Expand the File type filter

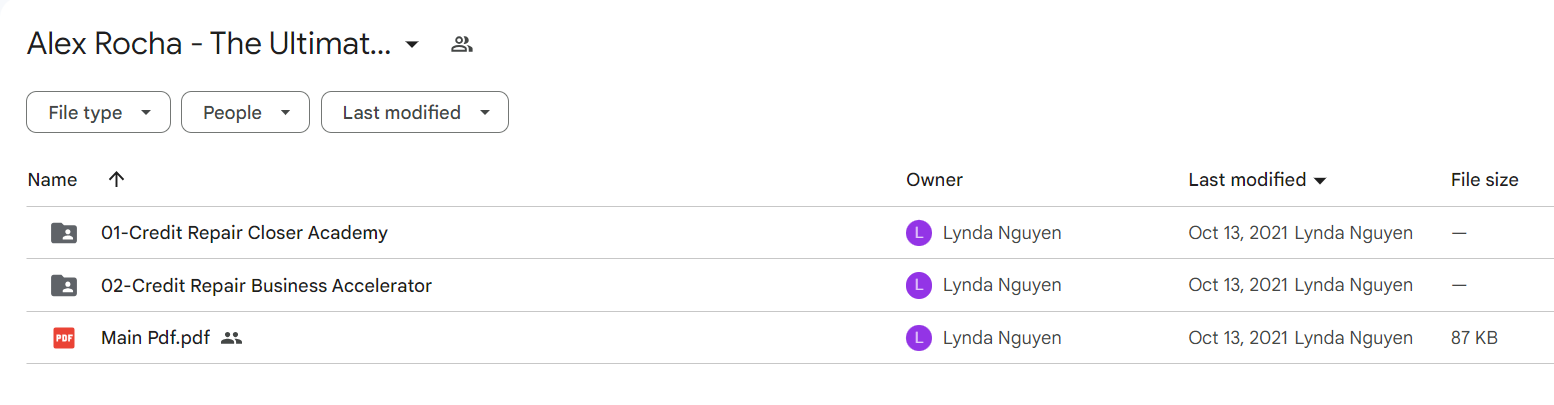click(x=98, y=113)
